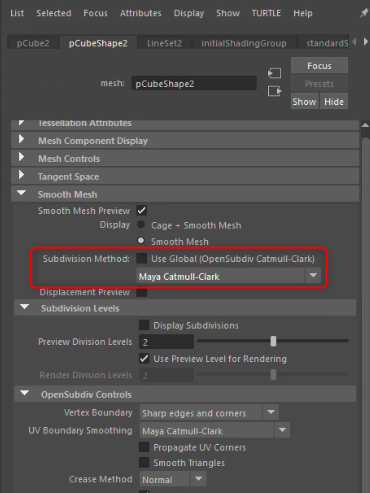The height and width of the screenshot is (493, 370).
Task: Expand the Tessellation Attributes section
Action: 185,124
